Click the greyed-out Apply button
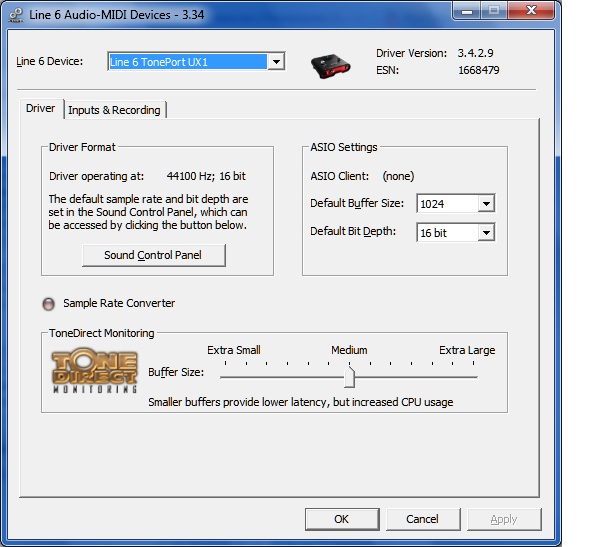Viewport: 614px width, 547px height. point(504,519)
